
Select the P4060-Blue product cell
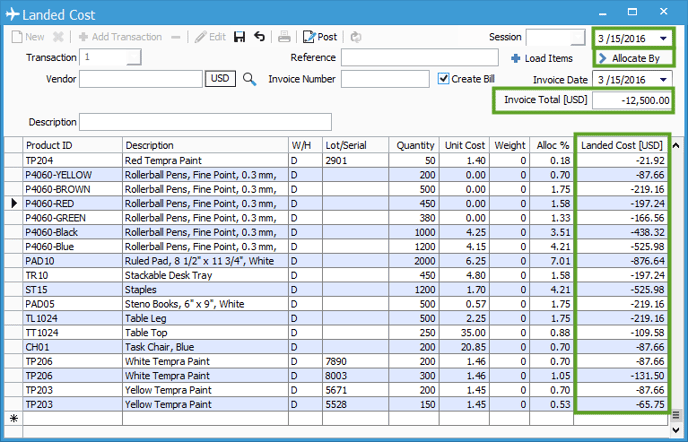(72, 247)
